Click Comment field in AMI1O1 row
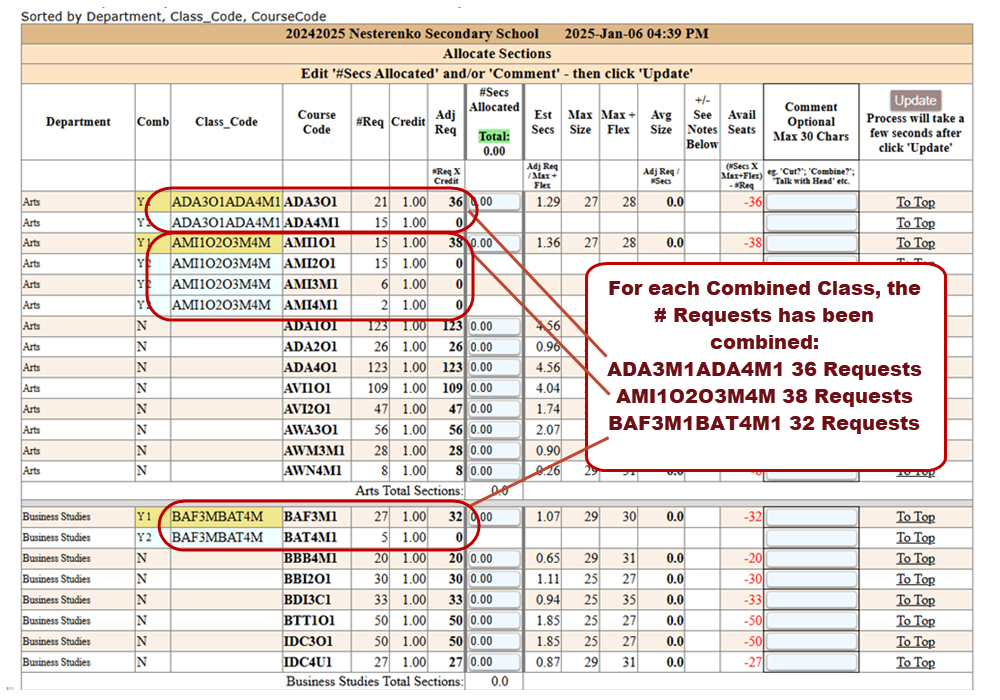The height and width of the screenshot is (700, 1000). pyautogui.click(x=811, y=243)
